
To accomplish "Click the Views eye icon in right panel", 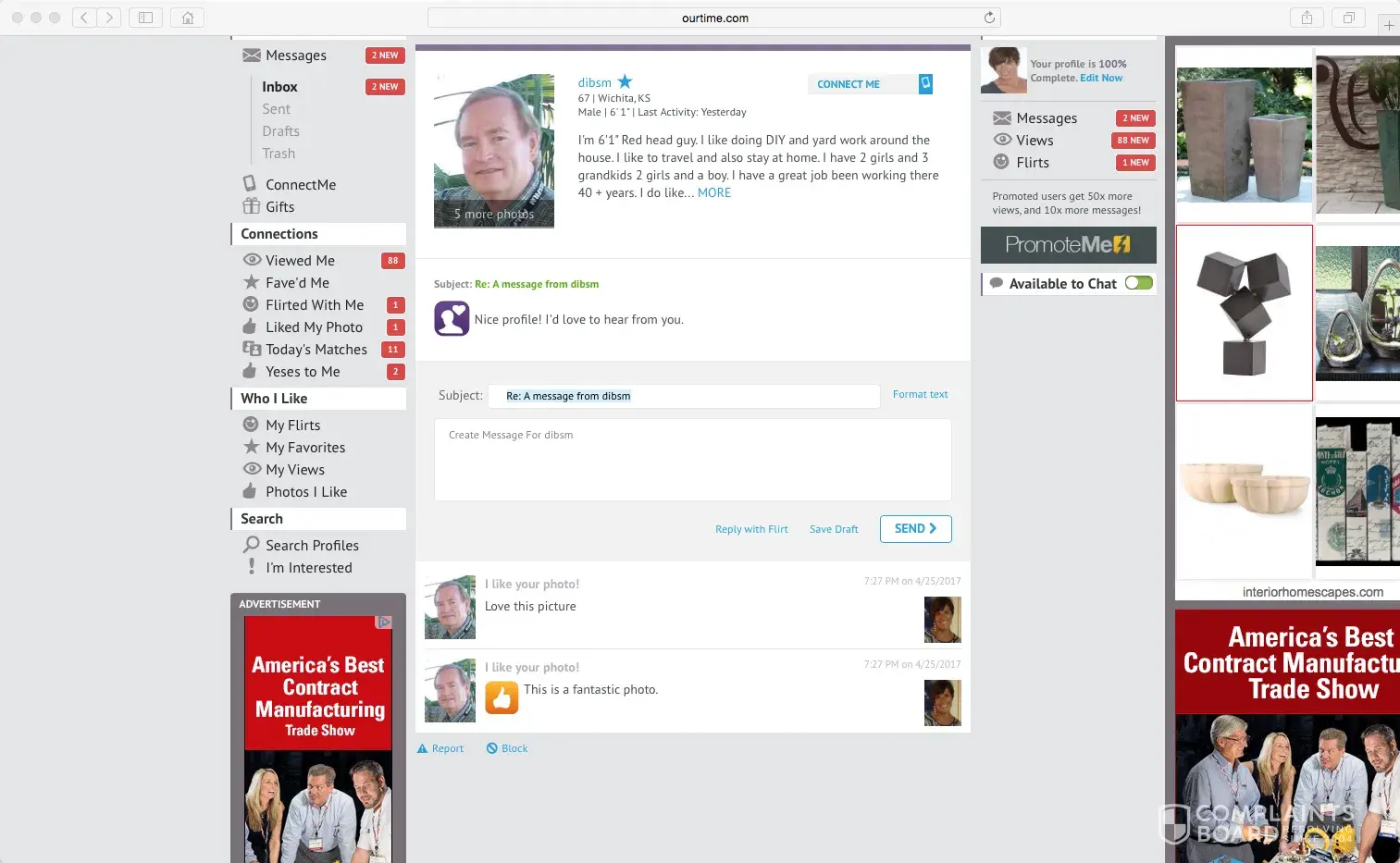I will [x=1002, y=140].
